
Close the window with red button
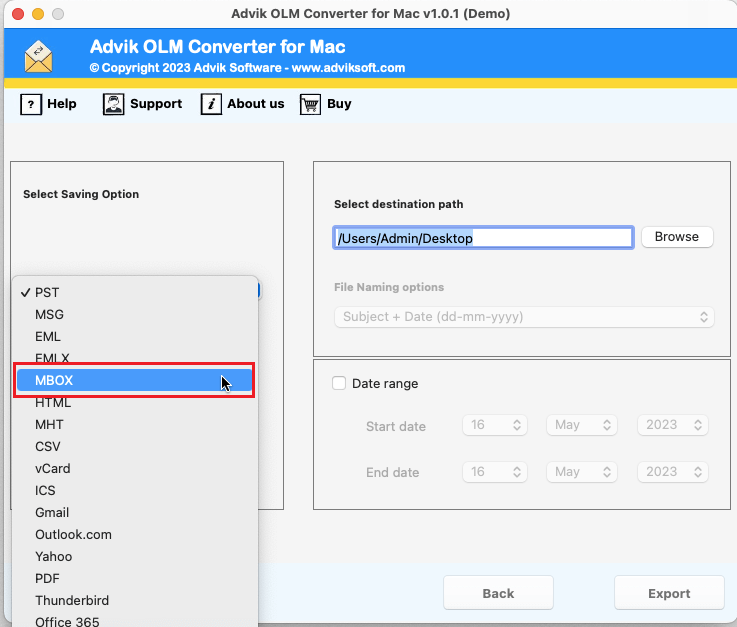click(18, 14)
